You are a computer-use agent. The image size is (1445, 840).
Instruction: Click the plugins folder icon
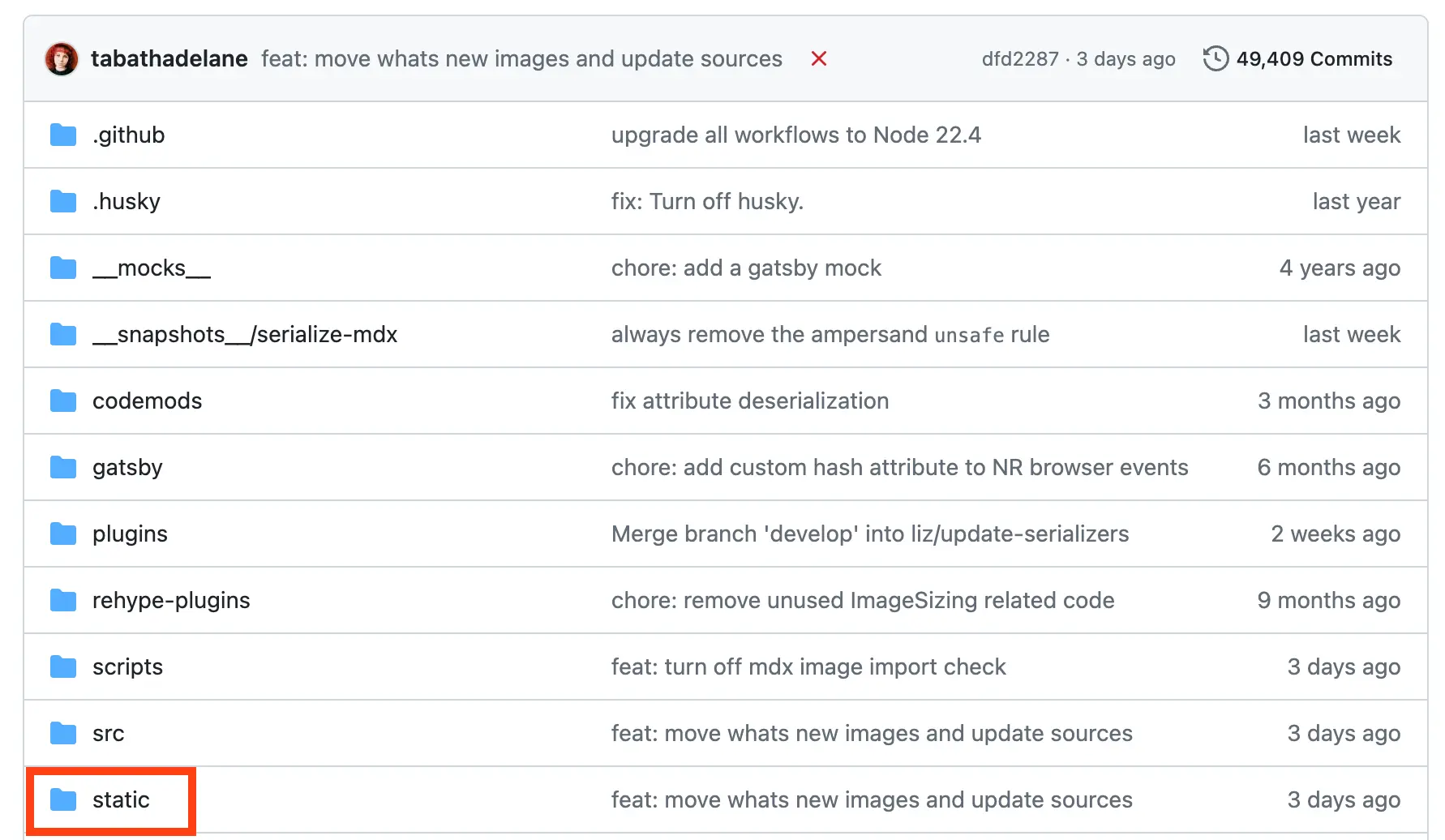pos(63,534)
